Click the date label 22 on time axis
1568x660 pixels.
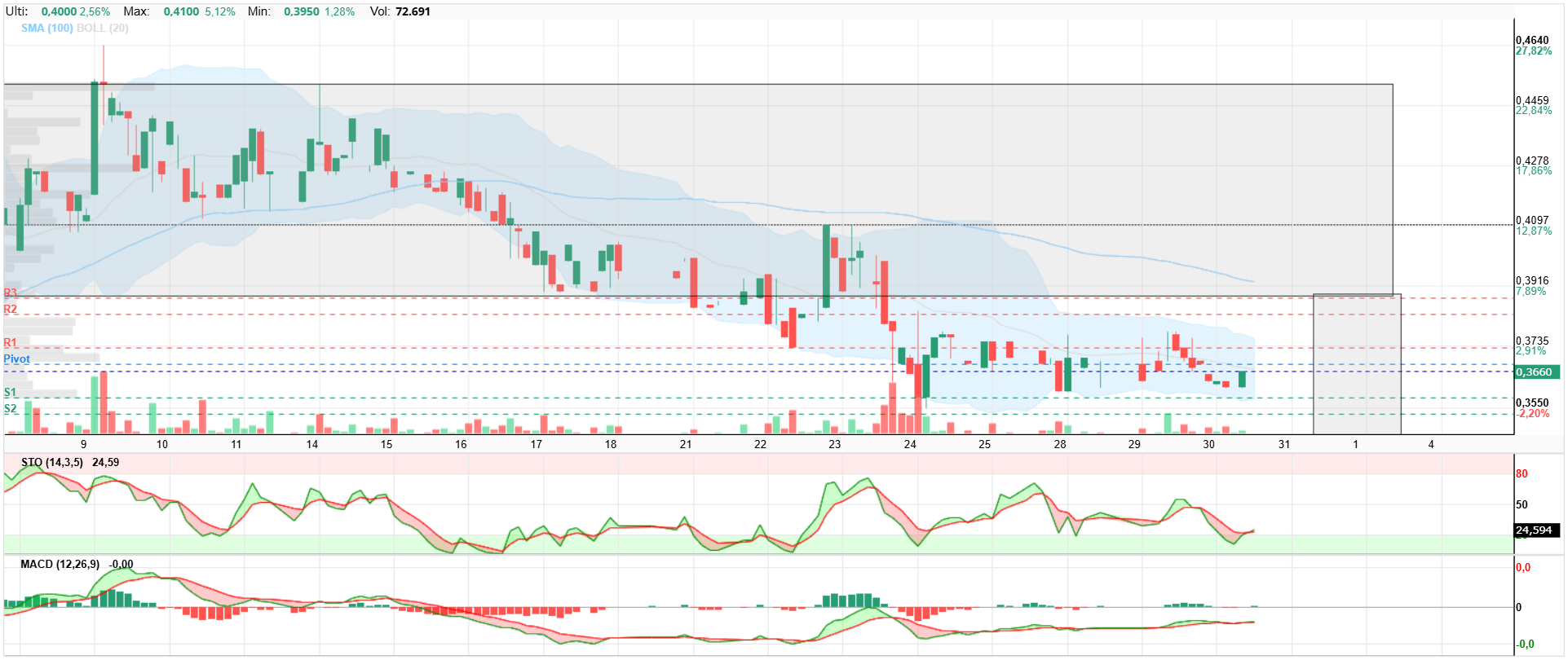click(760, 444)
